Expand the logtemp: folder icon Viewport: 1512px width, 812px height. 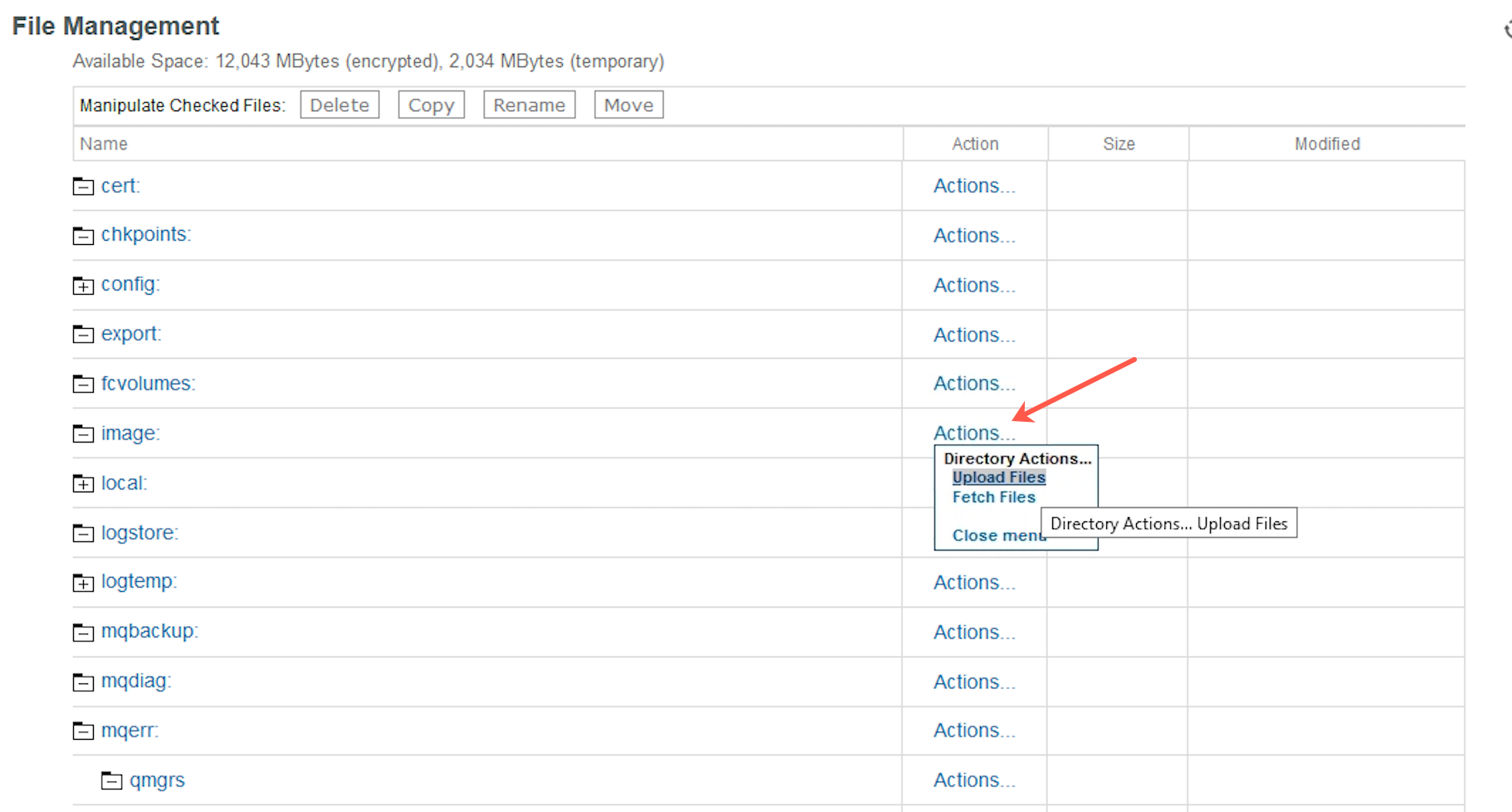pos(83,583)
